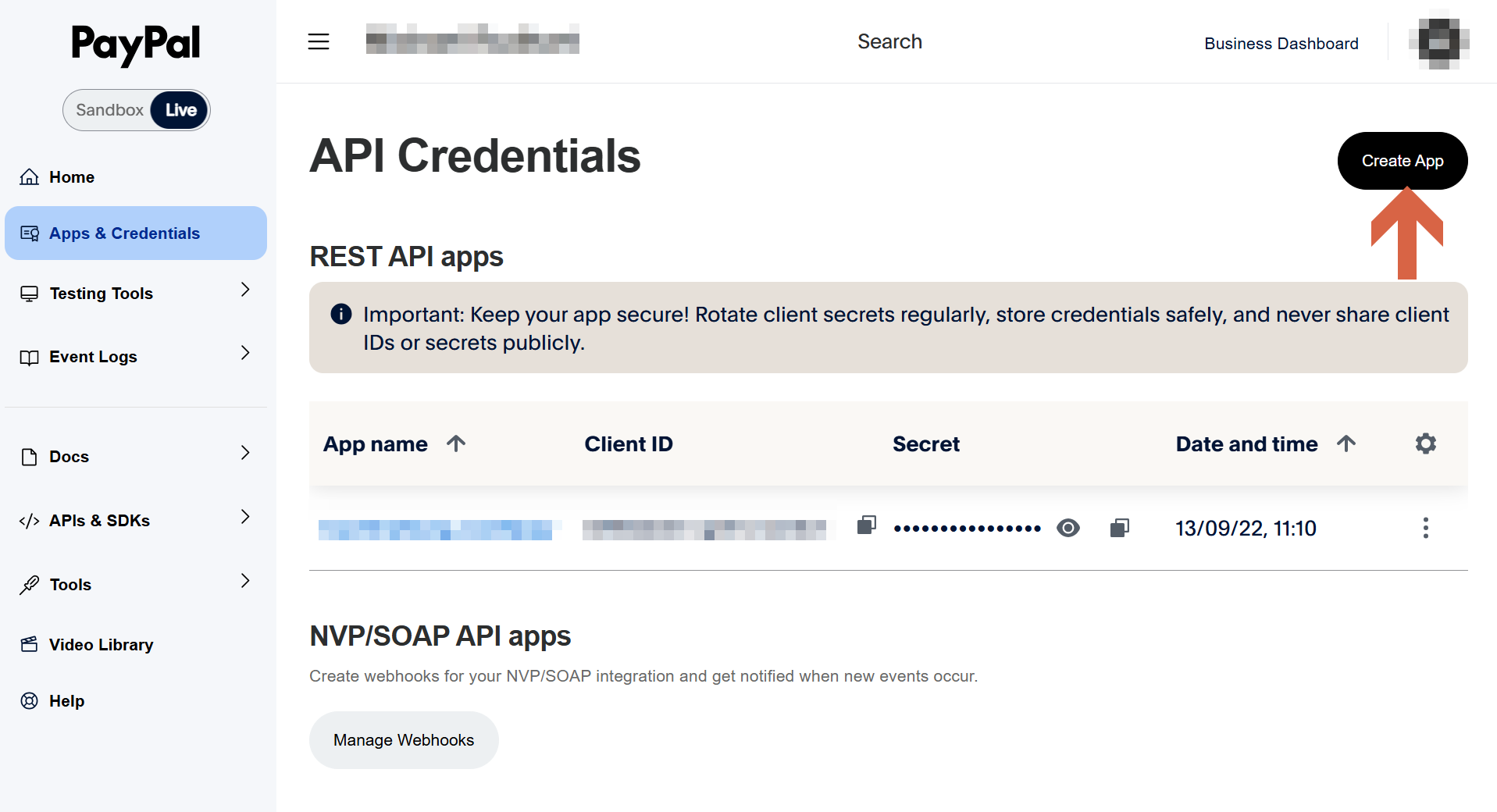Copy the app secret to clipboard

click(x=1119, y=529)
